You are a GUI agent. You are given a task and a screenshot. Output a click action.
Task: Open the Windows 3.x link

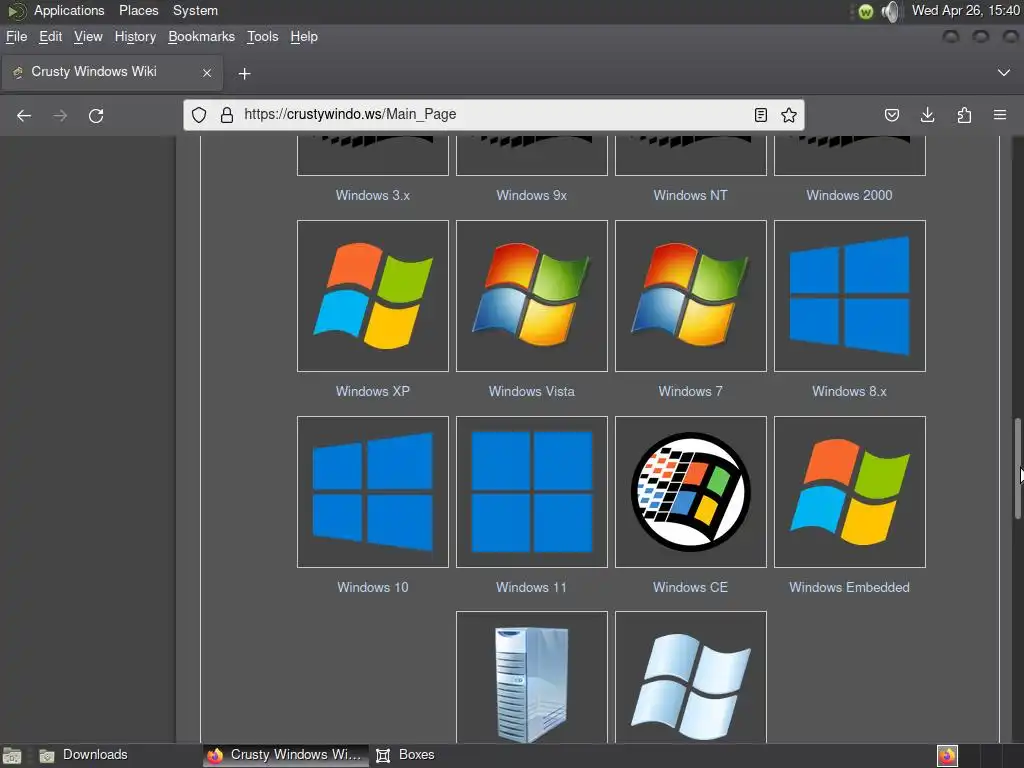[373, 195]
